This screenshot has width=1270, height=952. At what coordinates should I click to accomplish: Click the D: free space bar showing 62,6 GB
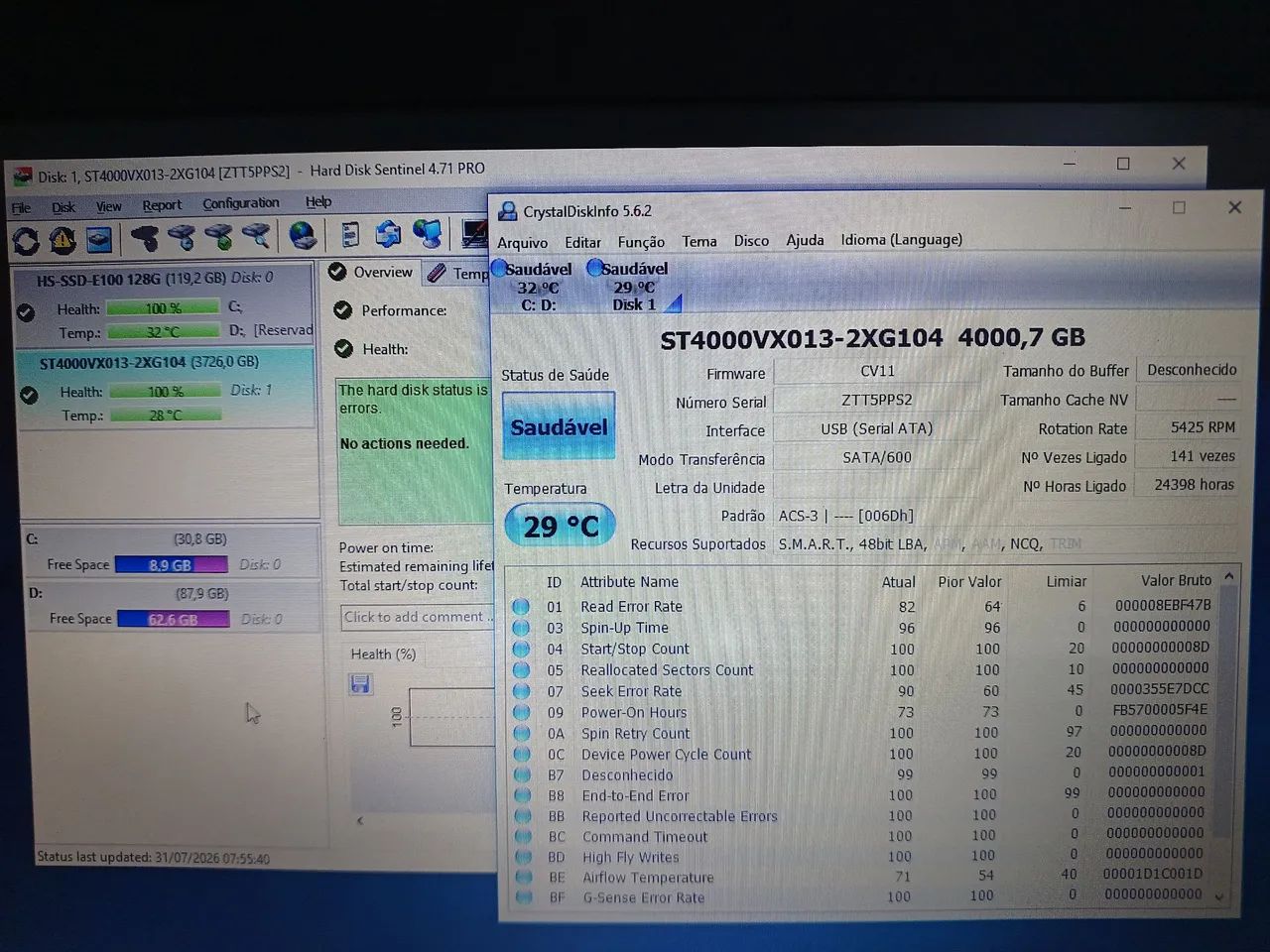pos(174,619)
